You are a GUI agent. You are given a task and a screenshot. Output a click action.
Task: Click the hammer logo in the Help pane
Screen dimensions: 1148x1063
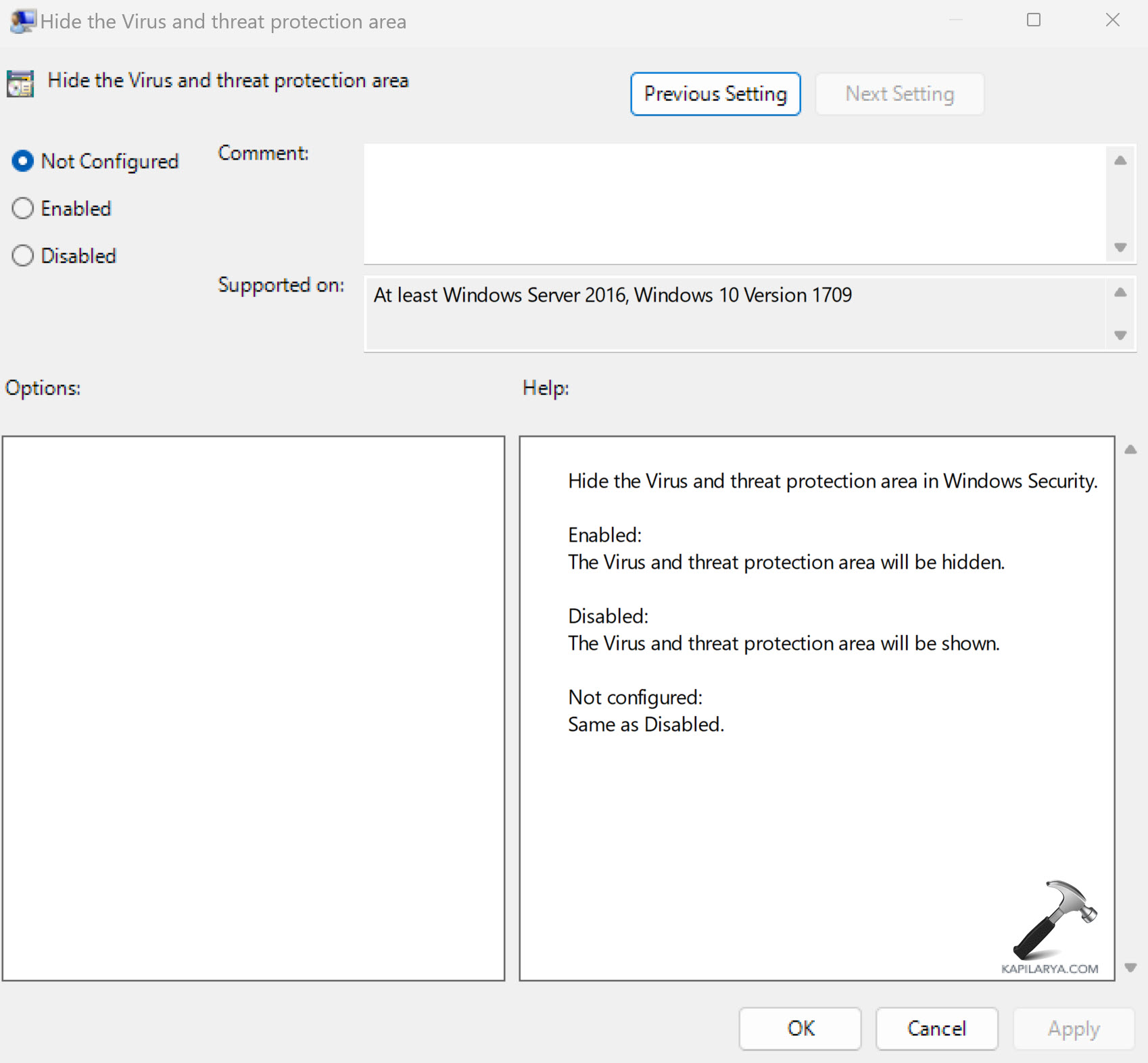tap(1053, 920)
